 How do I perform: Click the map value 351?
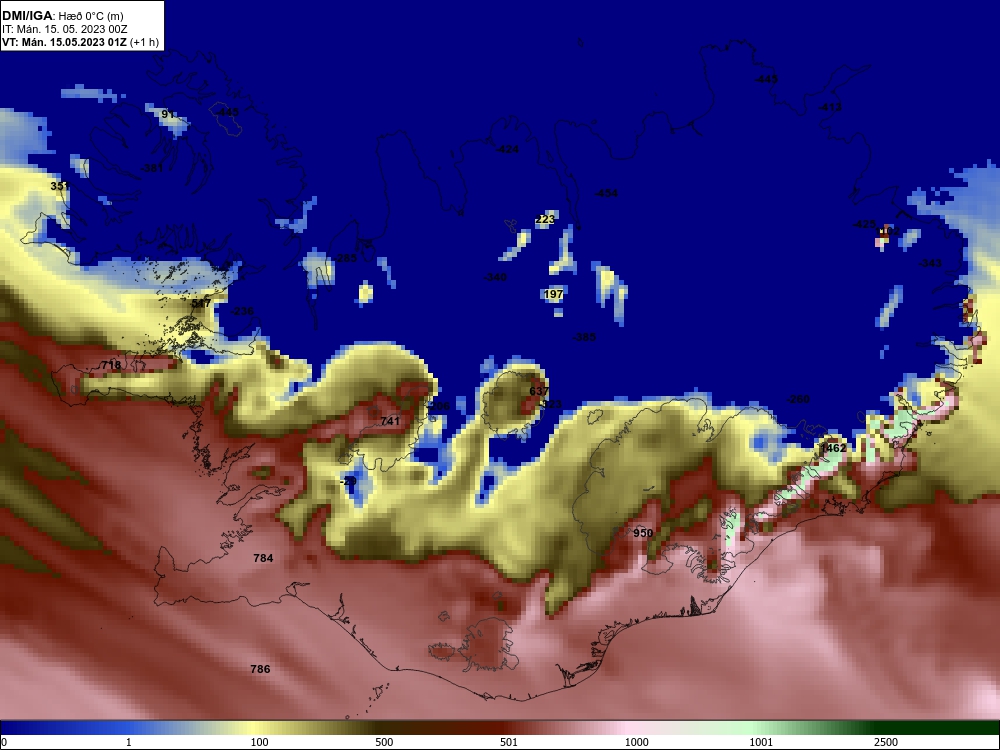click(x=59, y=186)
